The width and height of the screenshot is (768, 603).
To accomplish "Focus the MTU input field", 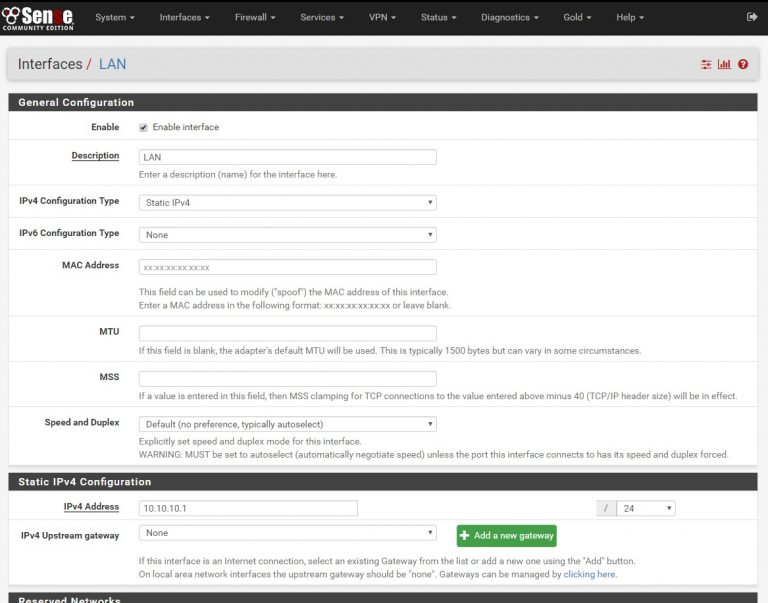I will pos(288,333).
